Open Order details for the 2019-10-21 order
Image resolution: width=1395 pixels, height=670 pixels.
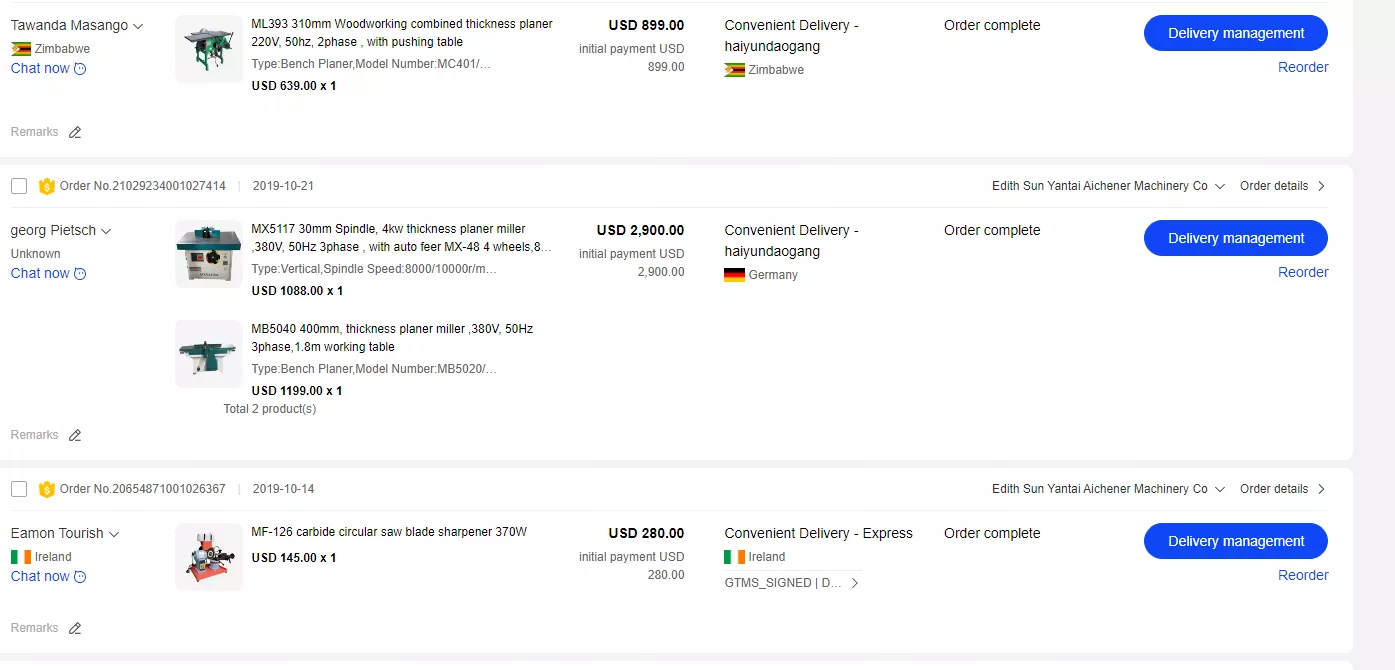(x=1282, y=186)
